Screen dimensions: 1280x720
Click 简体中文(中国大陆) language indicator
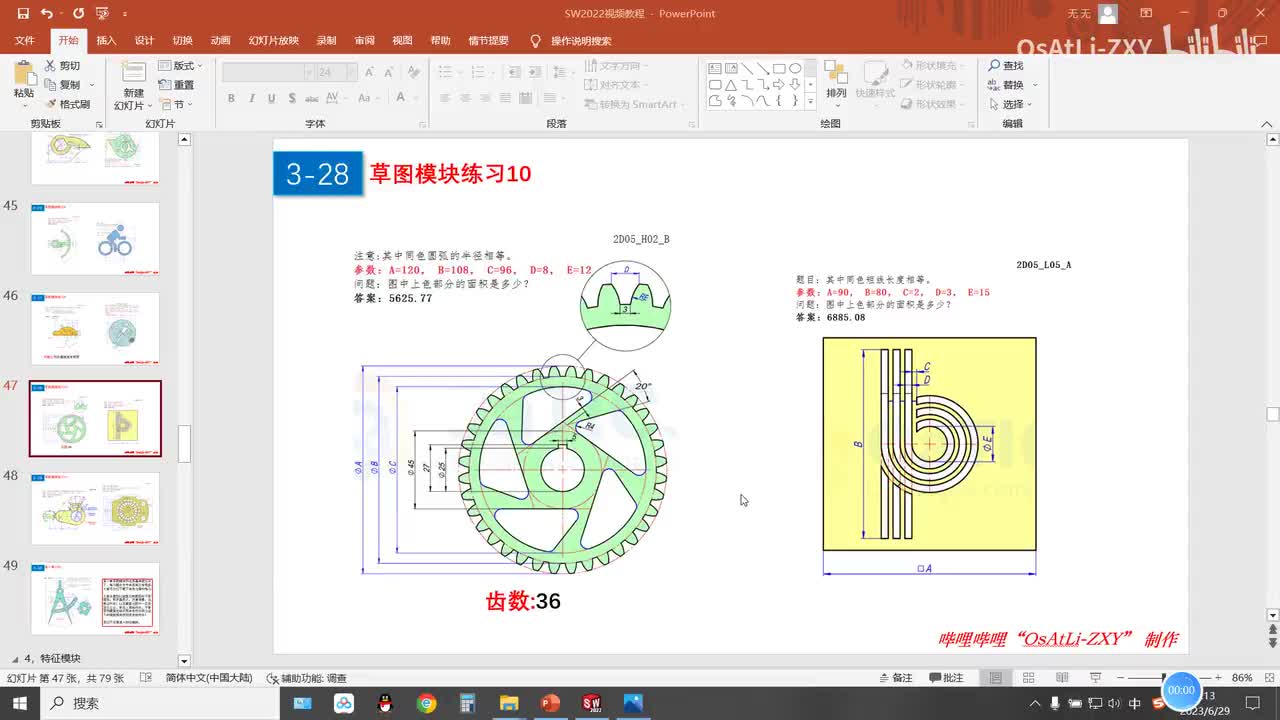[x=208, y=678]
